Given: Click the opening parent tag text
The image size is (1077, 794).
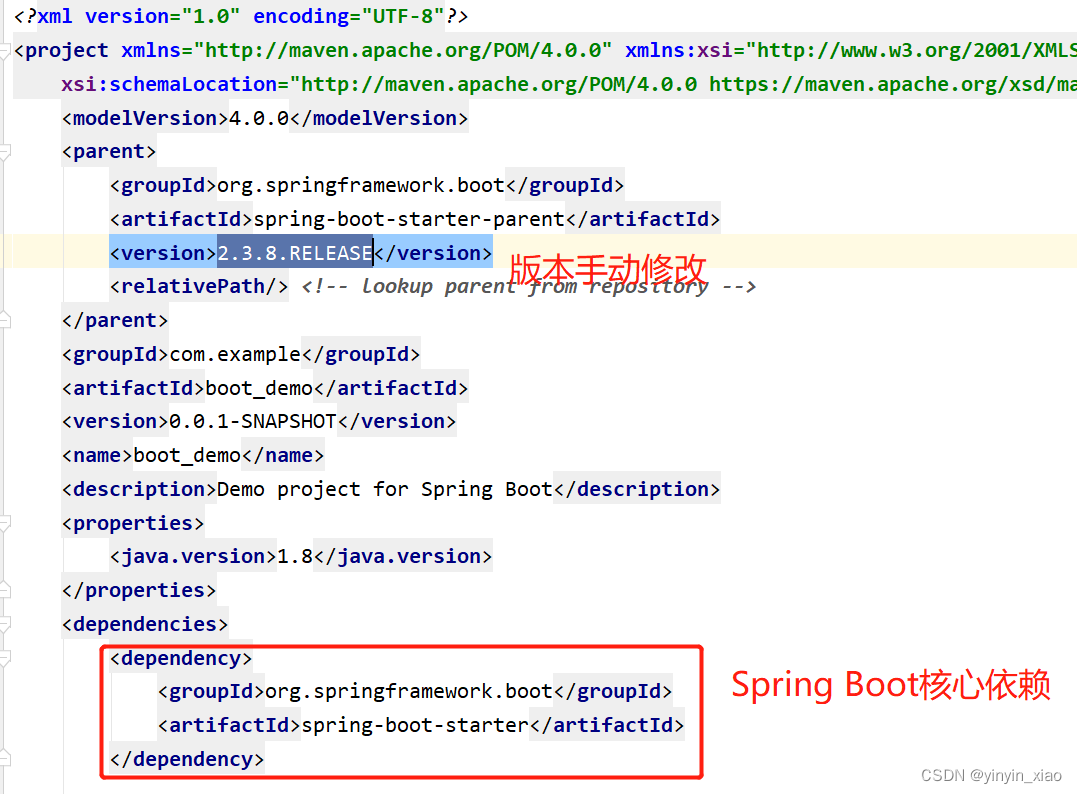Looking at the screenshot, I should coord(109,152).
